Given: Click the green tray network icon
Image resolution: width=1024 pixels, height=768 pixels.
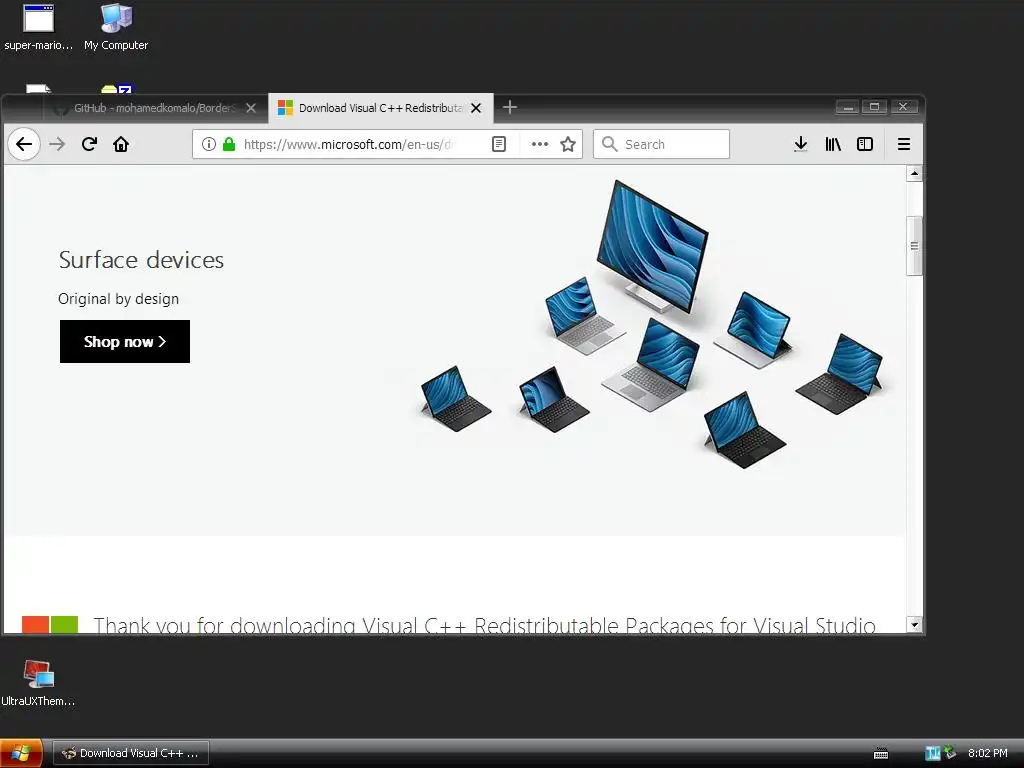Looking at the screenshot, I should tap(950, 753).
